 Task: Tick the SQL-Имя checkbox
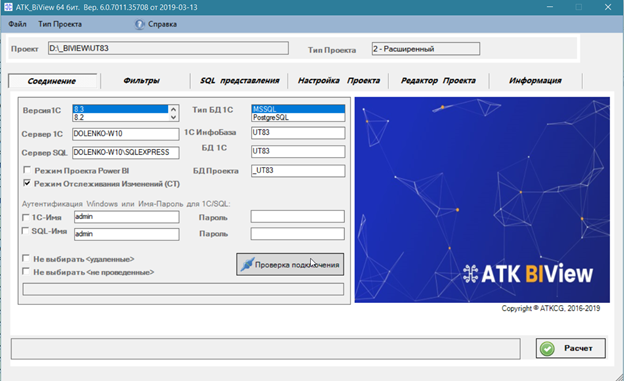pyautogui.click(x=25, y=231)
